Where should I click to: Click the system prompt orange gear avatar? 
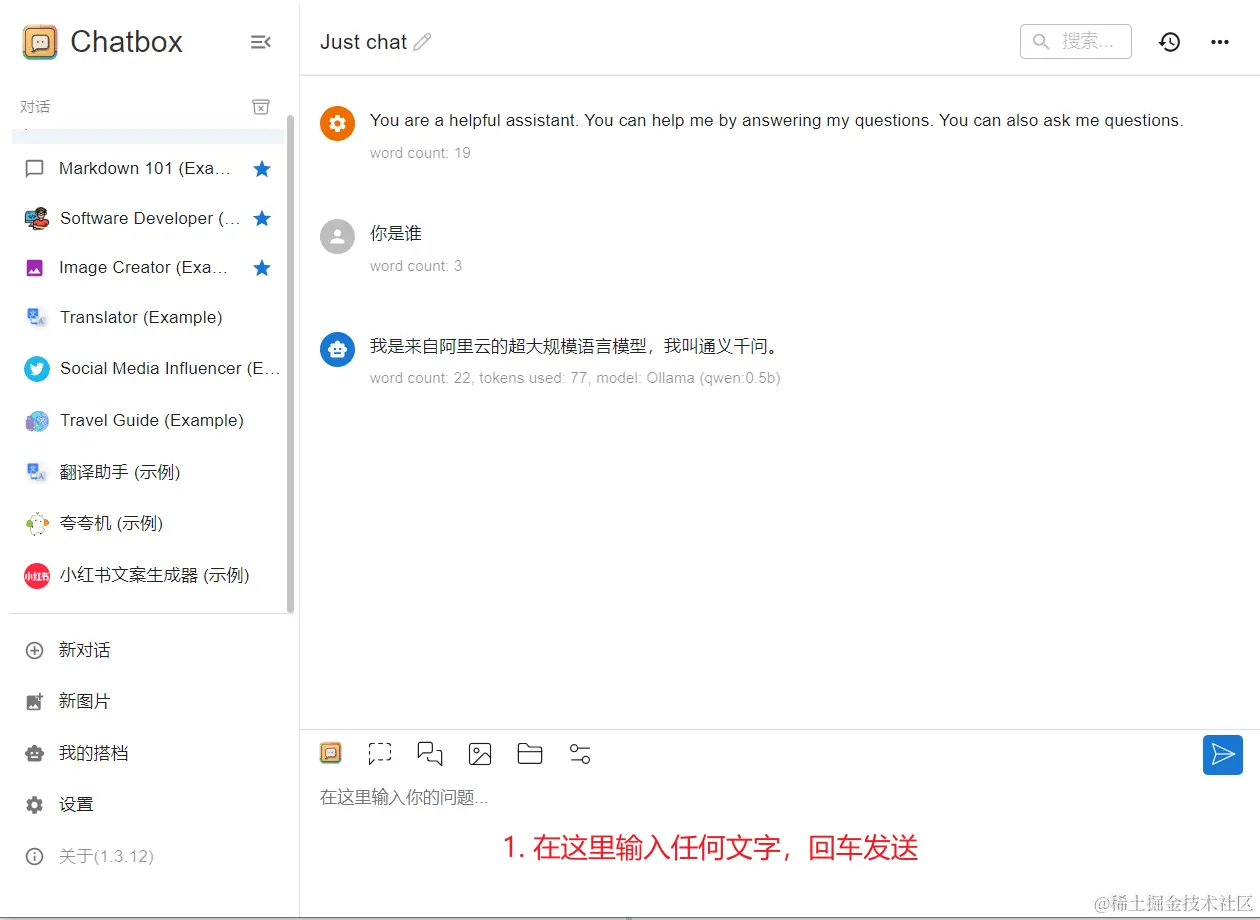(x=337, y=124)
